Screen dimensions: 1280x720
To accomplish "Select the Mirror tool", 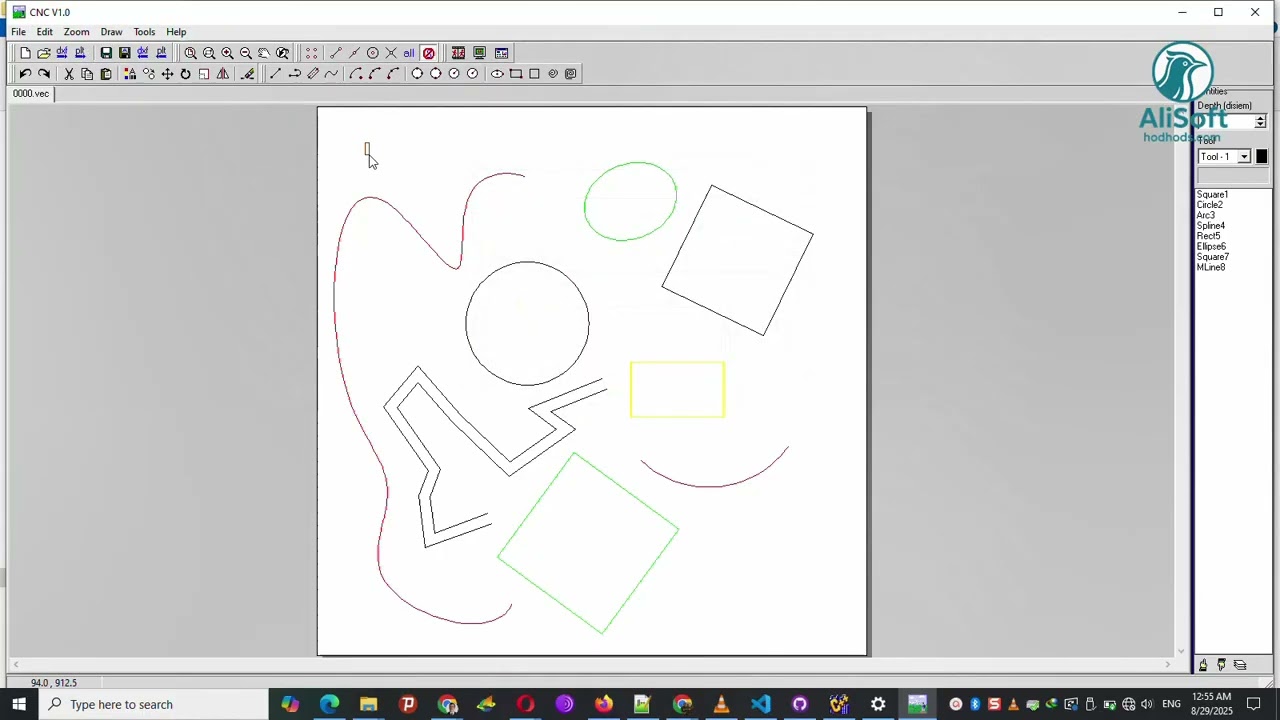I will [222, 74].
